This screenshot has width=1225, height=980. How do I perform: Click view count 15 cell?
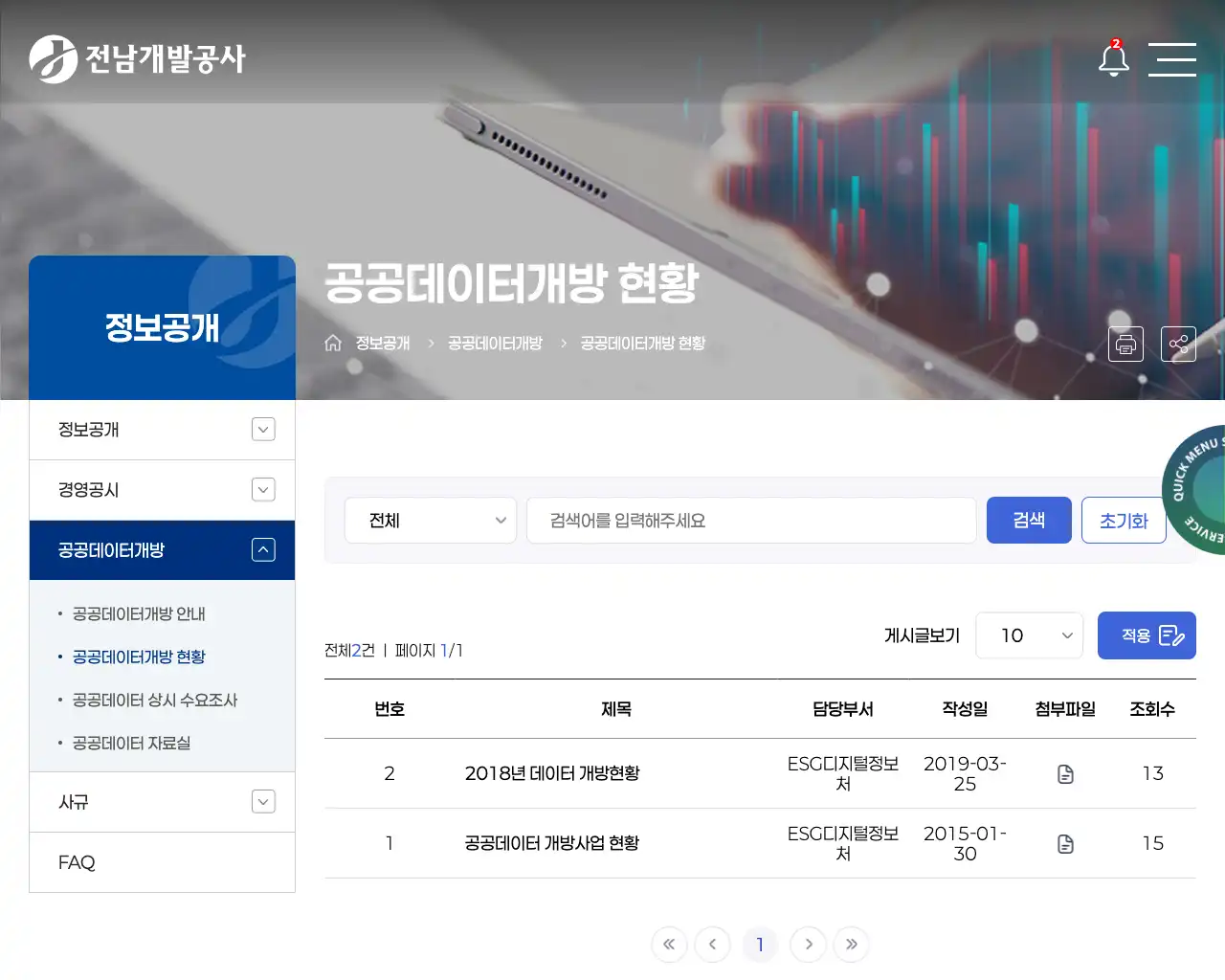1152,843
